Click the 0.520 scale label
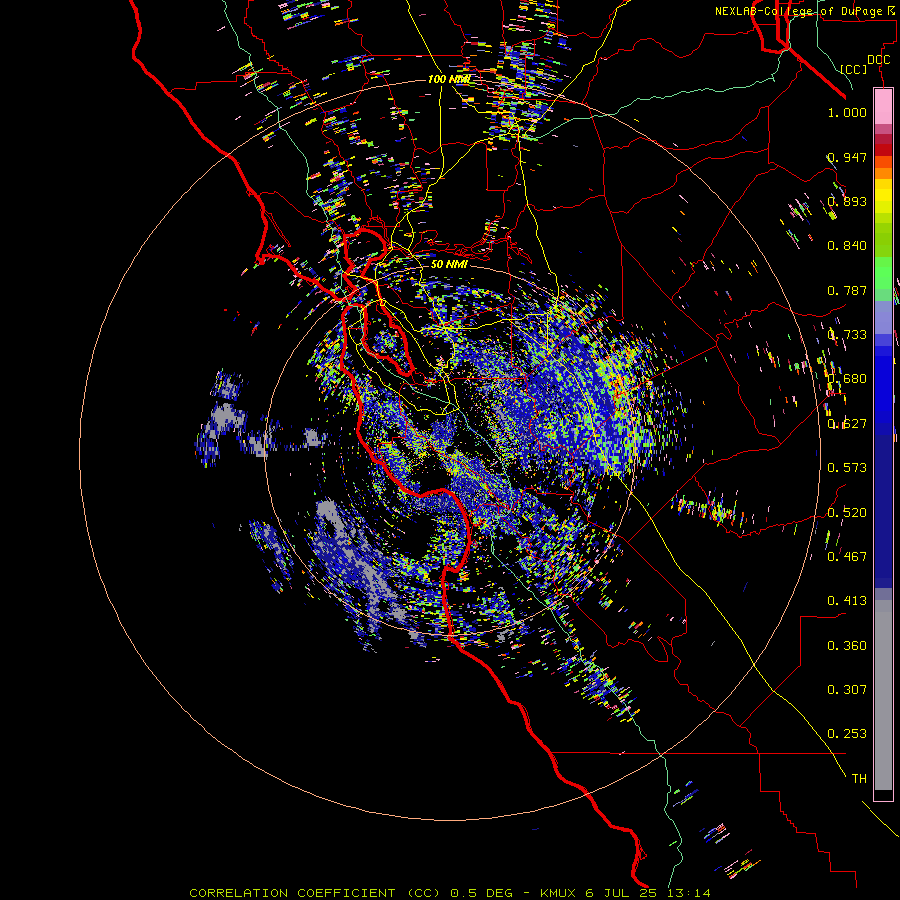This screenshot has height=900, width=900. 847,512
